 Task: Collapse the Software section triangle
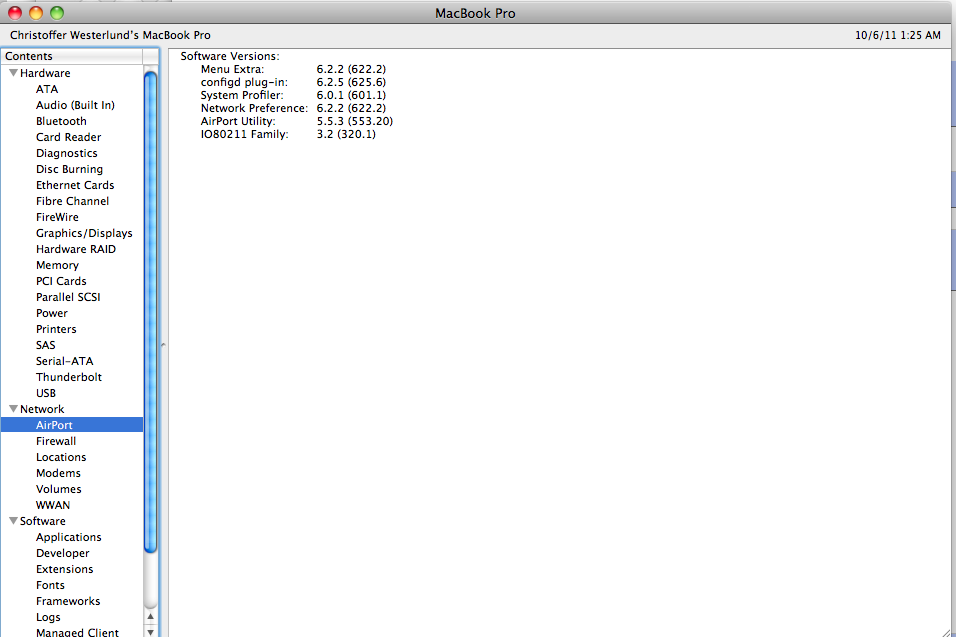pos(13,521)
